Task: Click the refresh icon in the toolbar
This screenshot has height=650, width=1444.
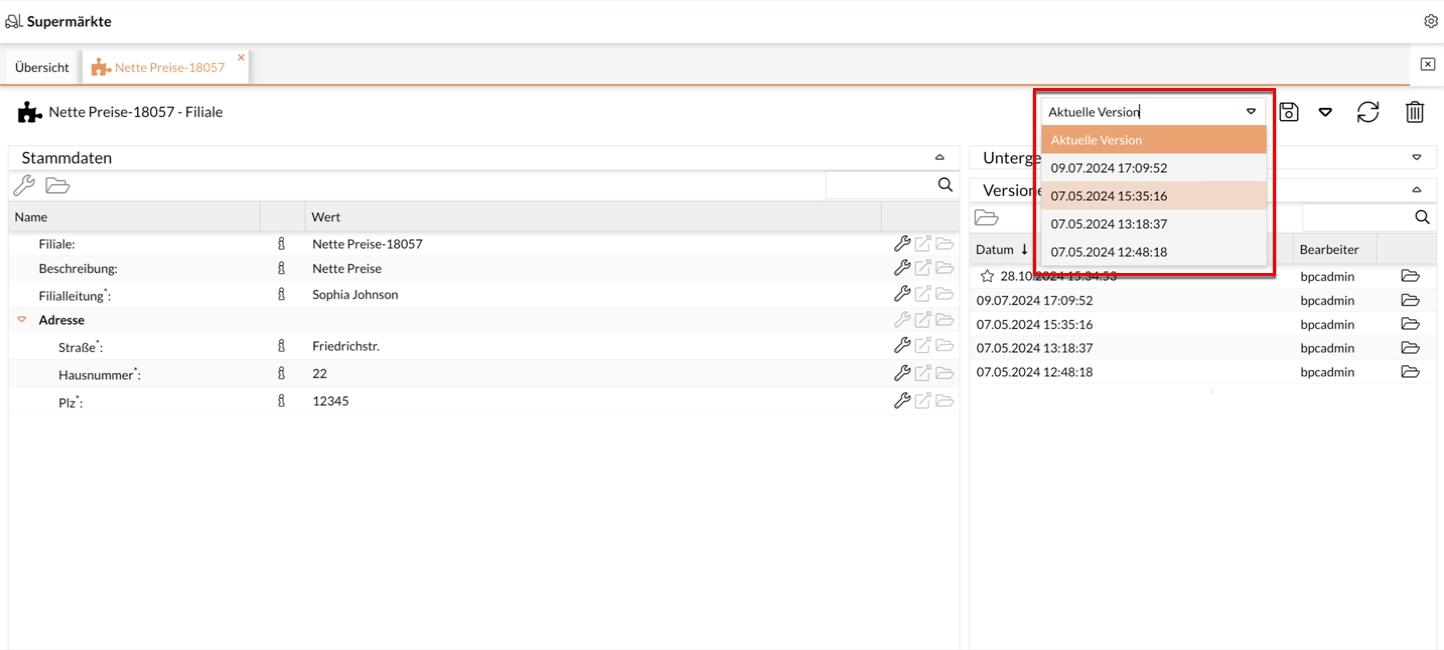Action: tap(1367, 112)
